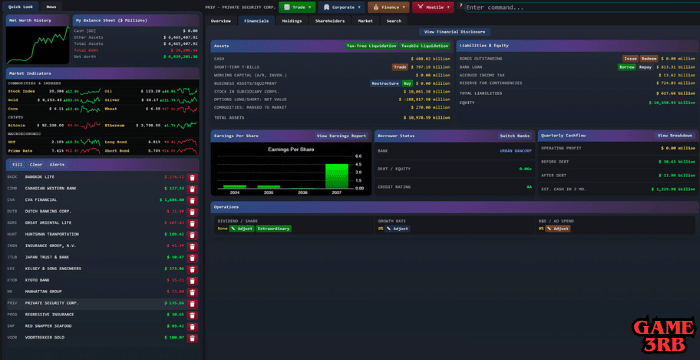This screenshot has width=700, height=360.
Task: Remove Japan Trust & Bank from the watchlist
Action: [192, 258]
